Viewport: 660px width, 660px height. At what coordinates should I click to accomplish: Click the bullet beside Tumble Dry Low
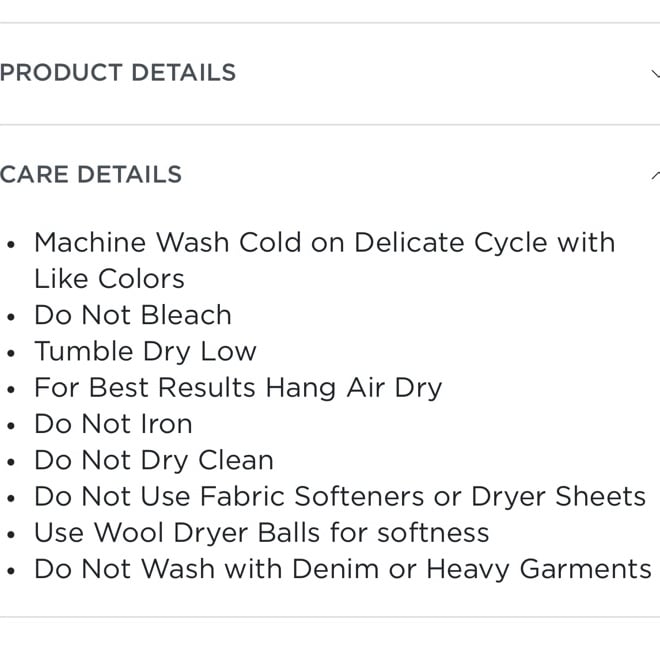pos(11,353)
